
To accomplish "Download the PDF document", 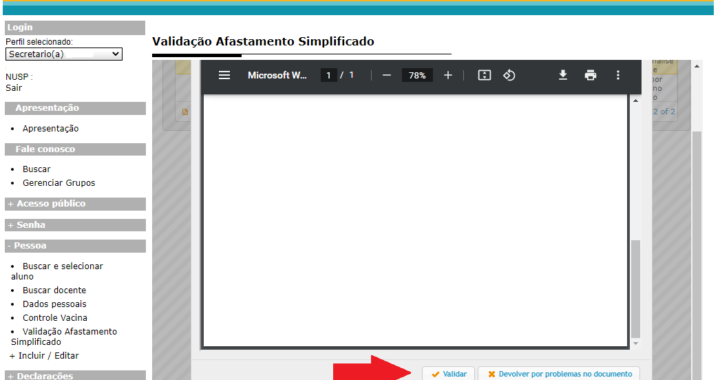I will point(563,75).
